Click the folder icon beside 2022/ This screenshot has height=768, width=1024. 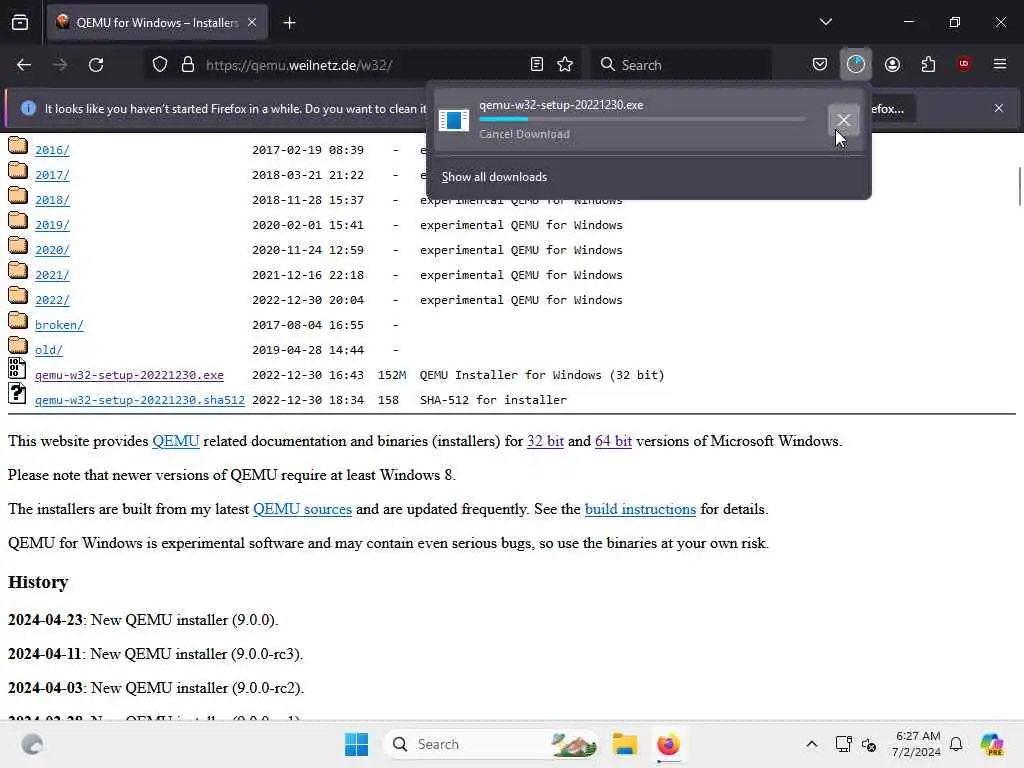[18, 296]
